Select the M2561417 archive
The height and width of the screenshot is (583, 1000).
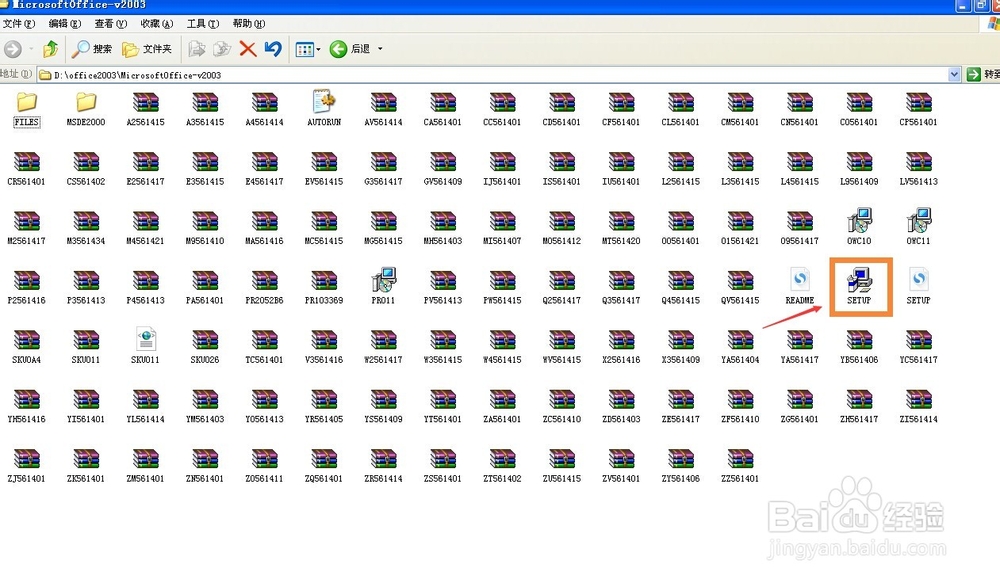[x=27, y=228]
